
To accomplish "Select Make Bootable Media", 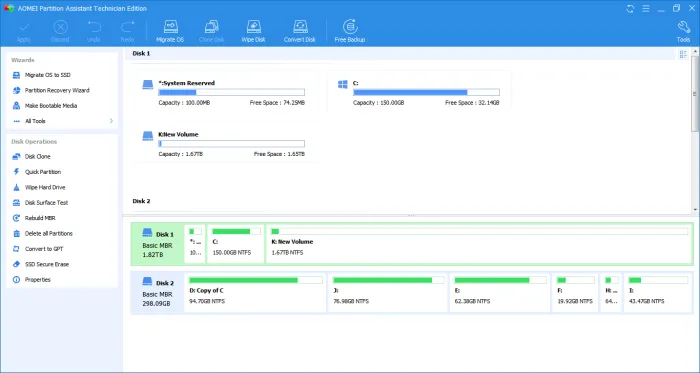I will [x=51, y=106].
